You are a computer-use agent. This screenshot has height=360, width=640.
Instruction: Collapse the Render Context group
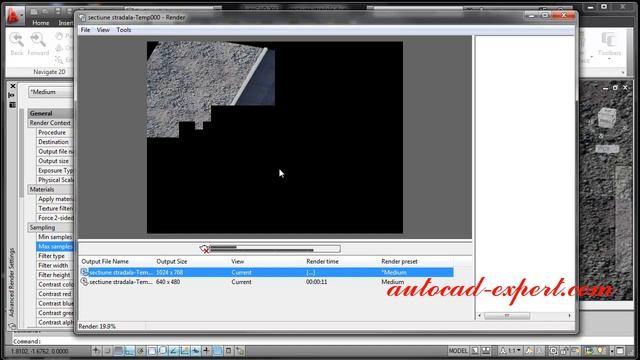[x=51, y=123]
